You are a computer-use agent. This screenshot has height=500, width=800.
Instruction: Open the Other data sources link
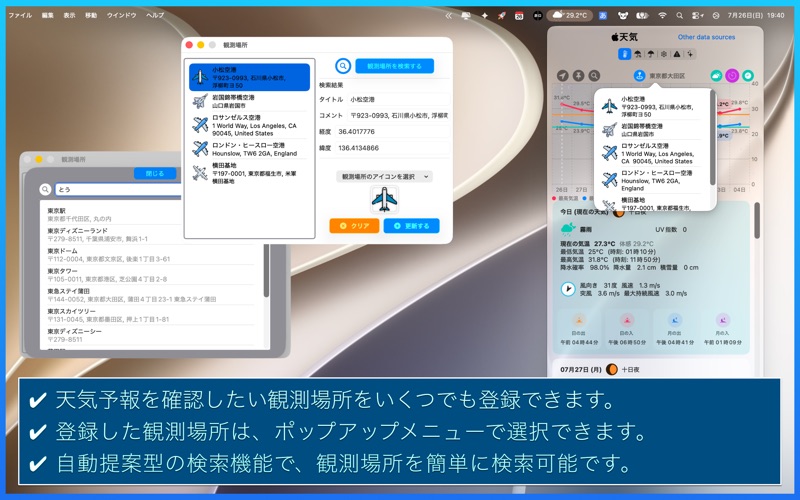[706, 37]
